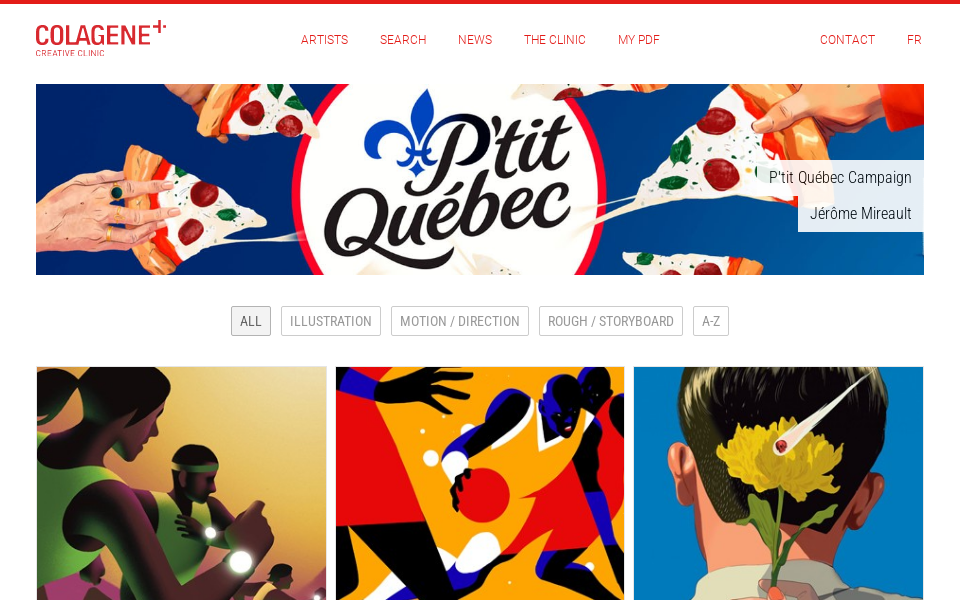
Task: Open the News section
Action: (475, 40)
